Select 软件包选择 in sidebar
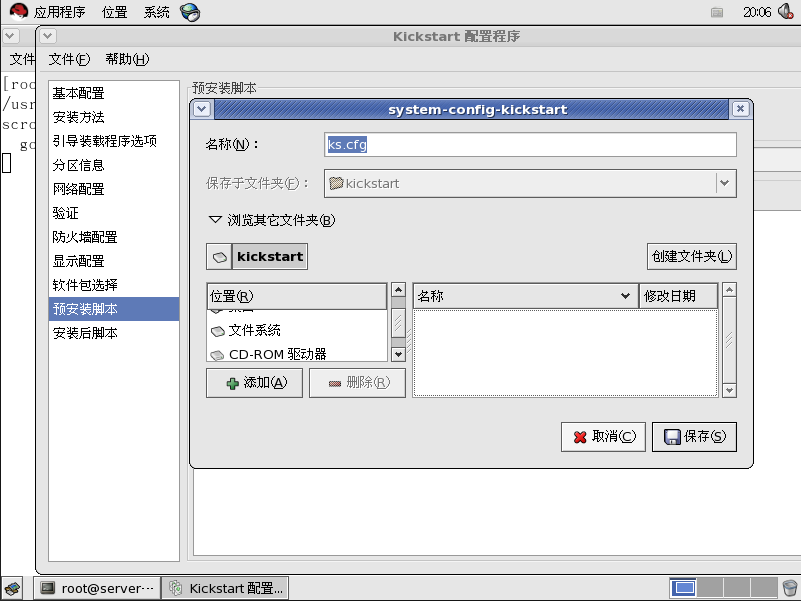 114,285
